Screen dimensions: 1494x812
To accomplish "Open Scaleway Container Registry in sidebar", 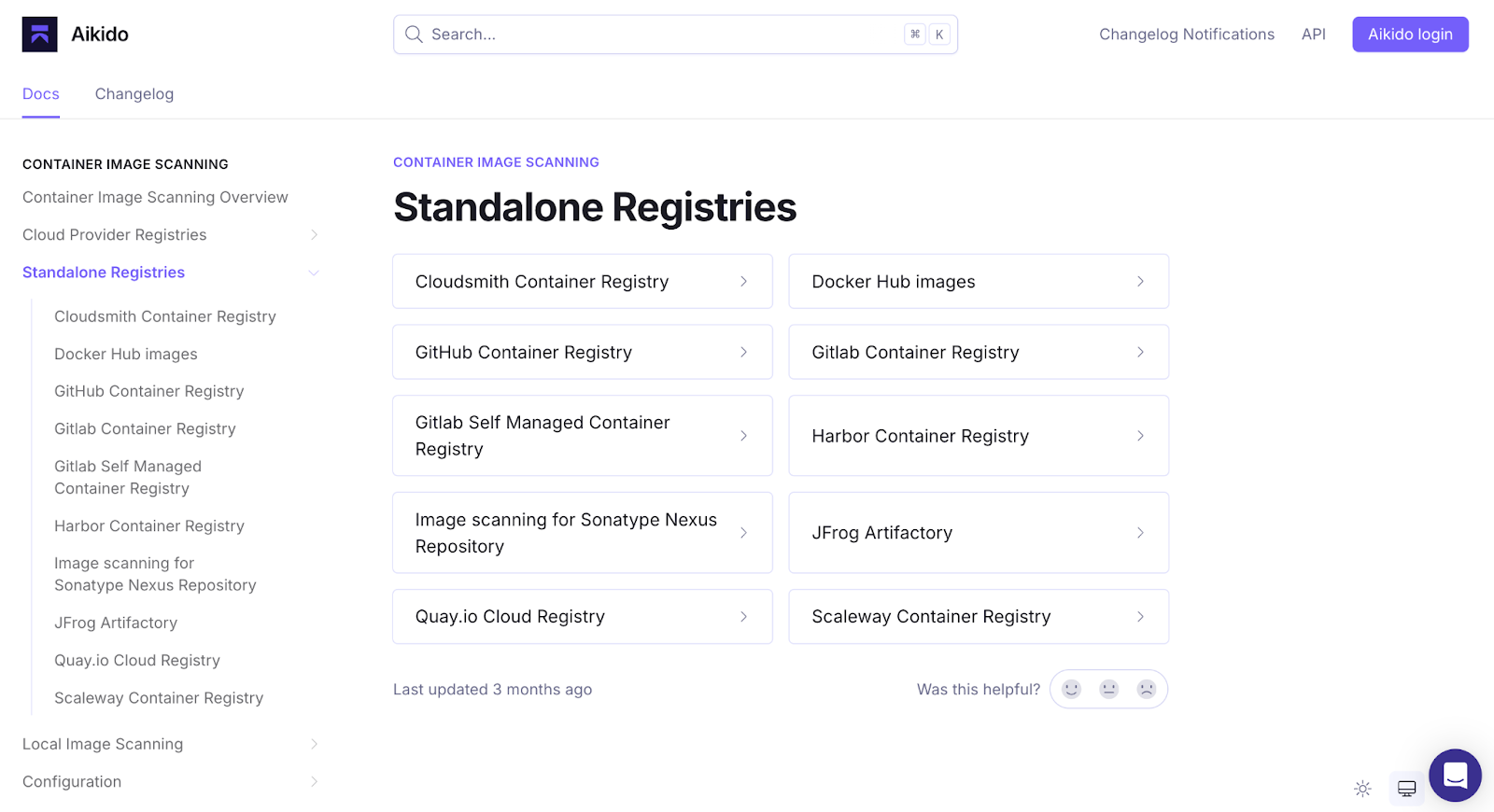I will [x=159, y=697].
